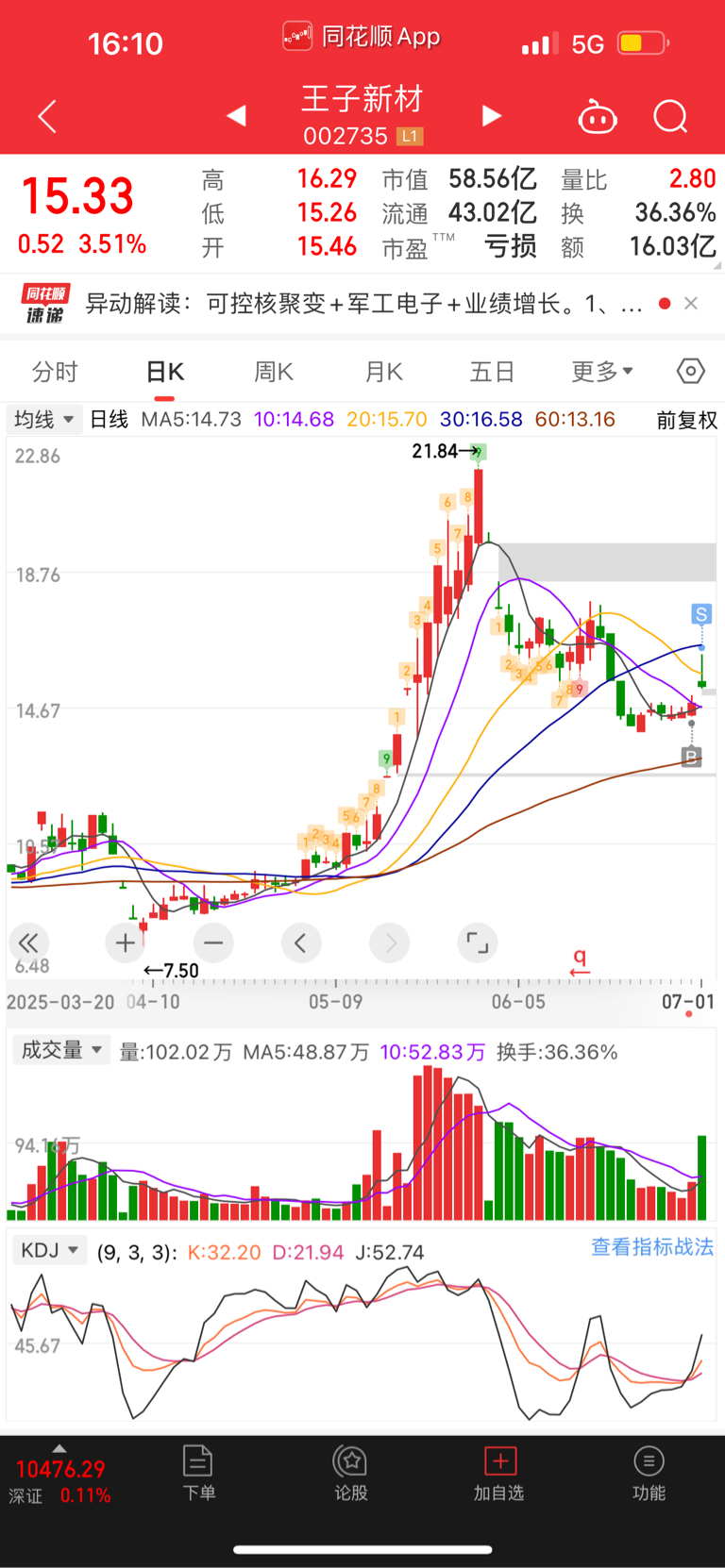Open 下单 order icon
Viewport: 725px width, 1568px height.
click(x=198, y=1473)
